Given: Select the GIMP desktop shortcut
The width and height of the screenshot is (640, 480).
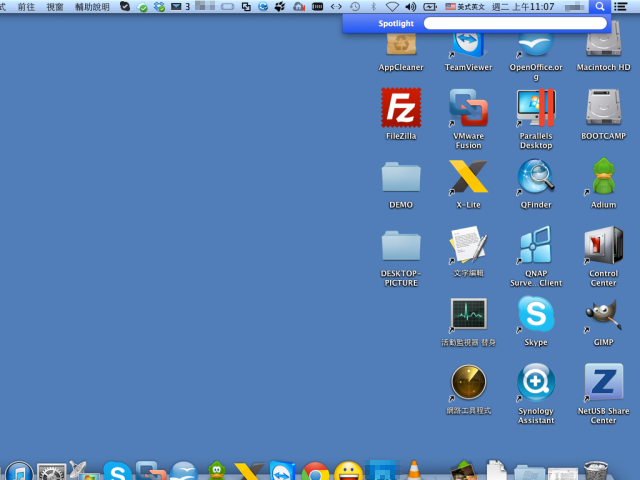Looking at the screenshot, I should pyautogui.click(x=603, y=314).
